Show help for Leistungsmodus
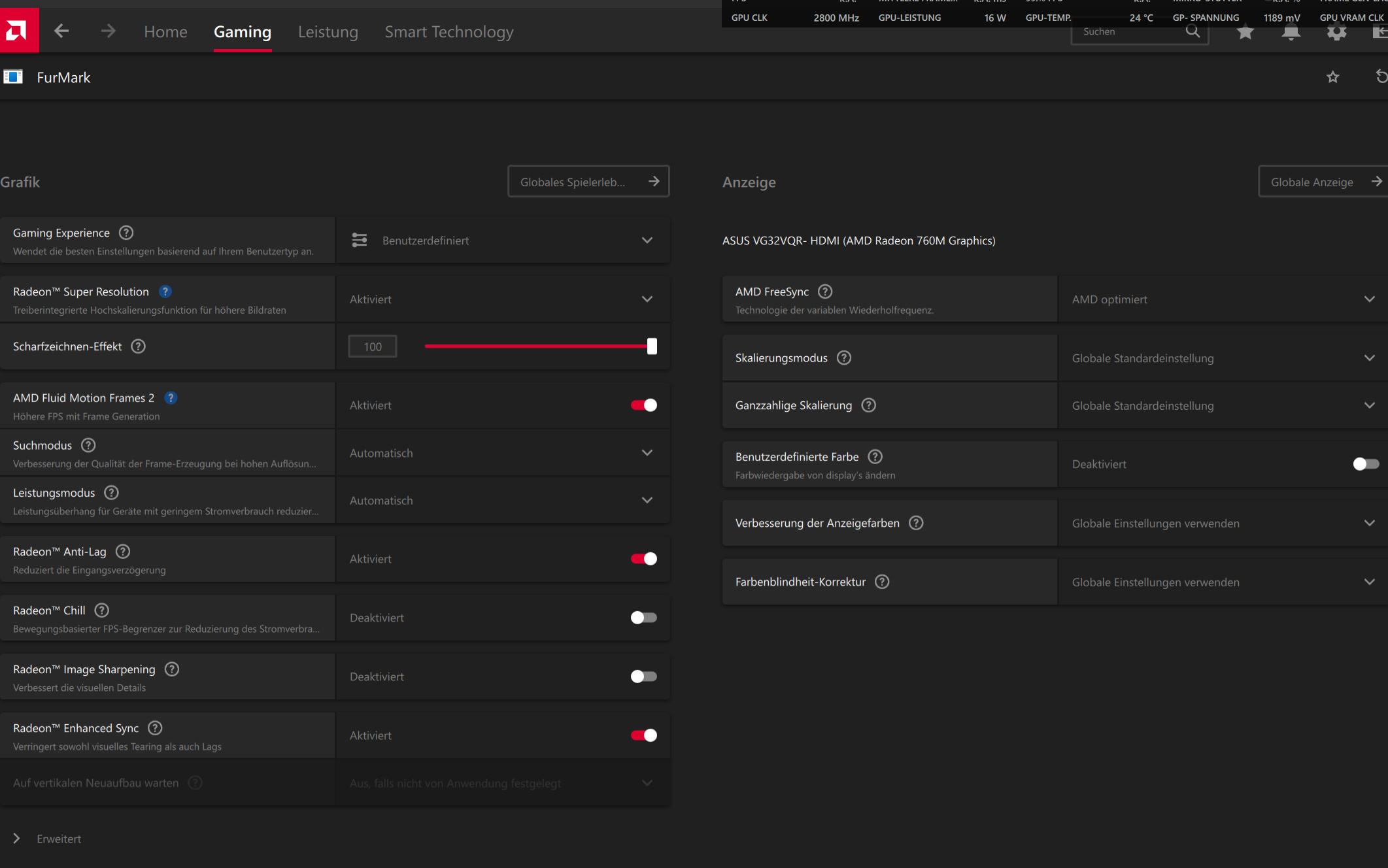 coord(112,493)
